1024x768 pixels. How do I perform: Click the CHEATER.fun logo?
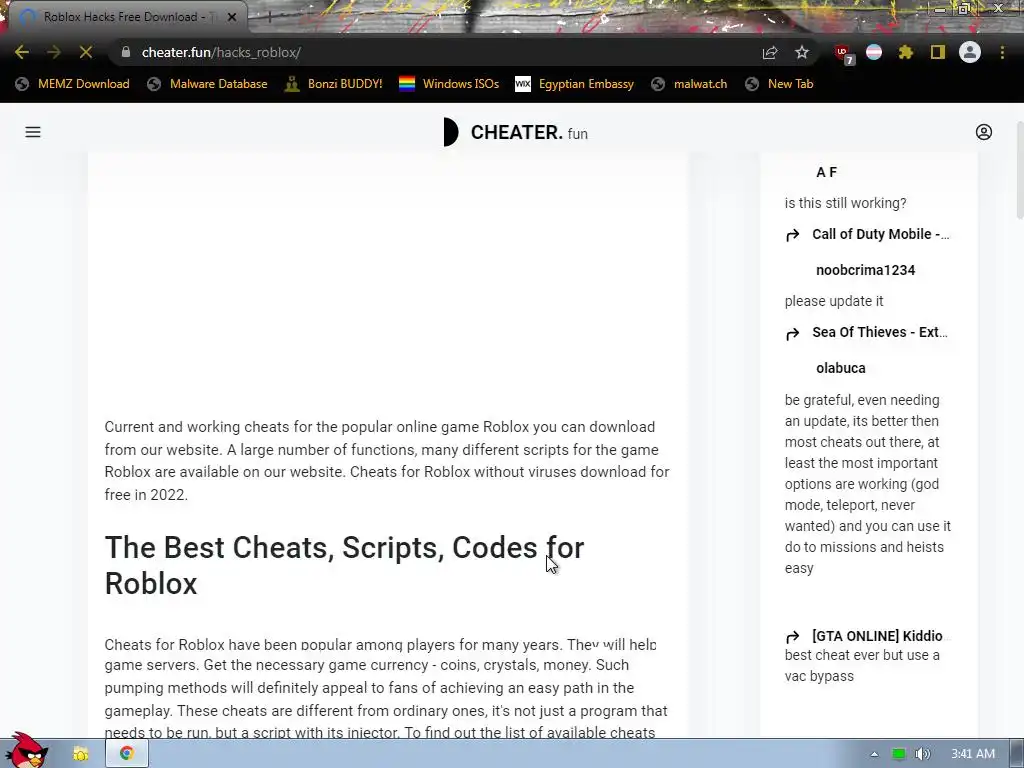click(516, 132)
